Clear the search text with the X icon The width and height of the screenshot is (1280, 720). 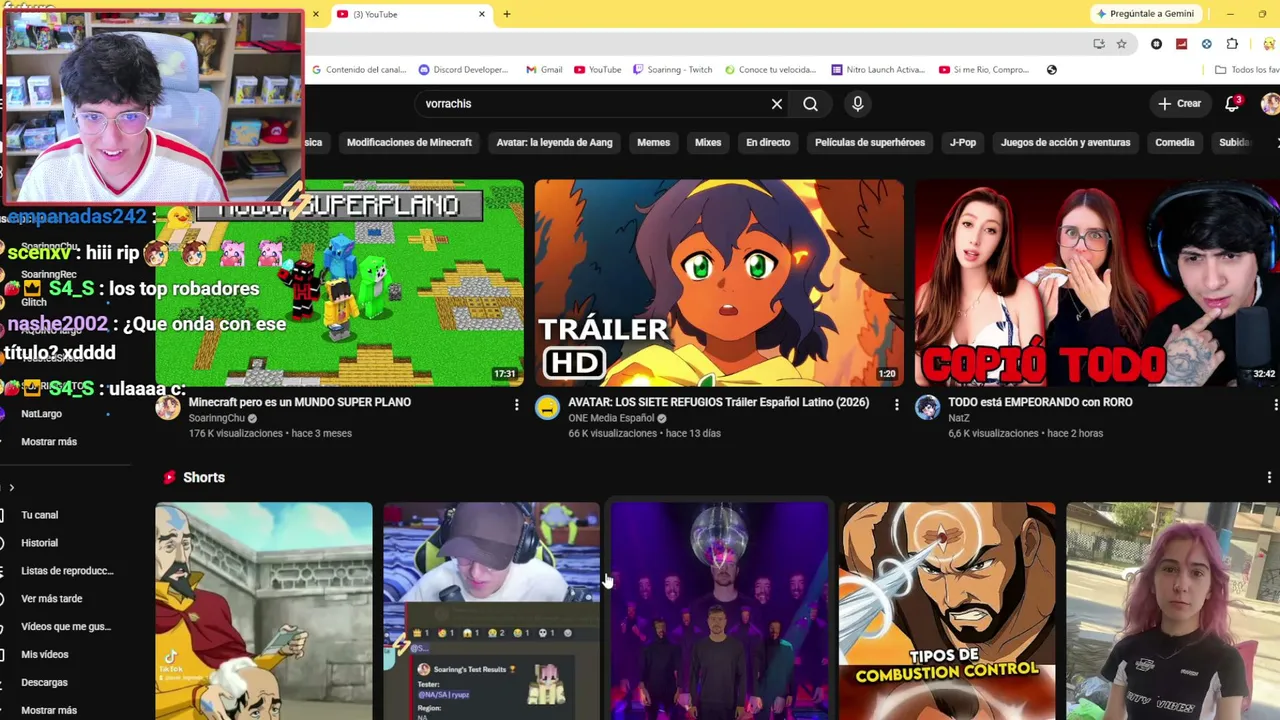coord(777,104)
